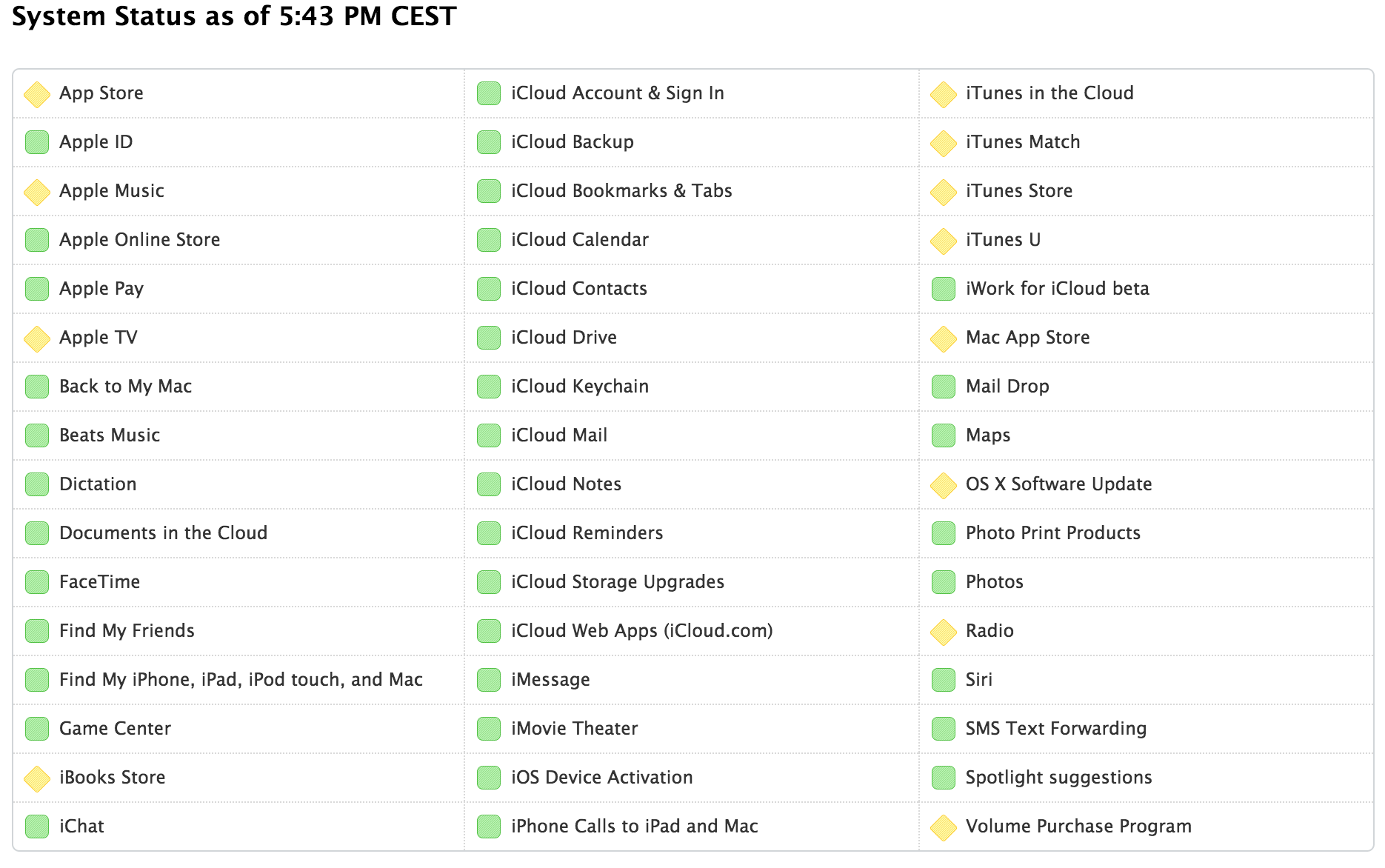Image resolution: width=1385 pixels, height=868 pixels.
Task: Open iTunes in the Cloud status details
Action: (1049, 93)
